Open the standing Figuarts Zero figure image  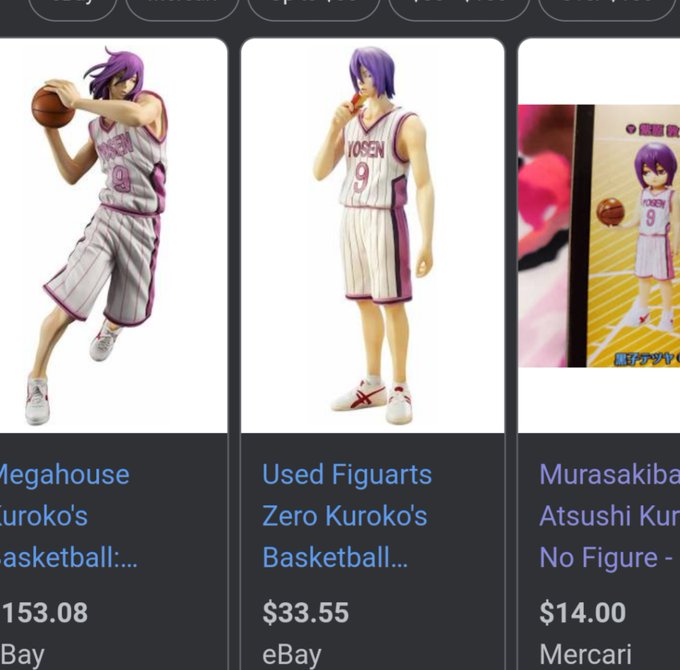(373, 235)
